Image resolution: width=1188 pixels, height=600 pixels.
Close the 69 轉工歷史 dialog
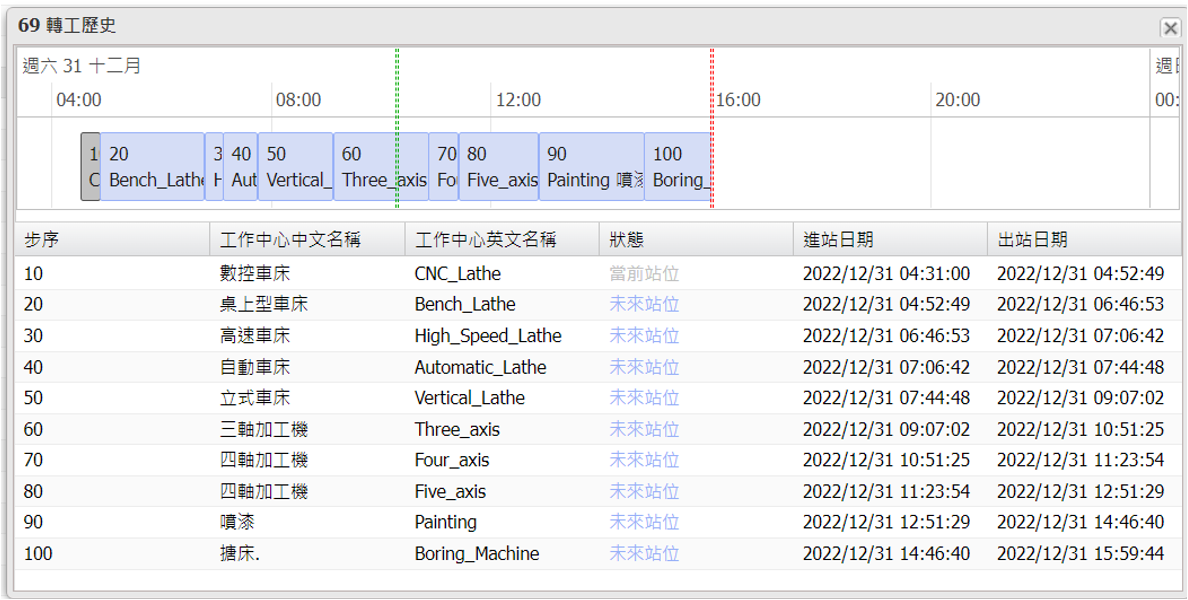(x=1169, y=28)
